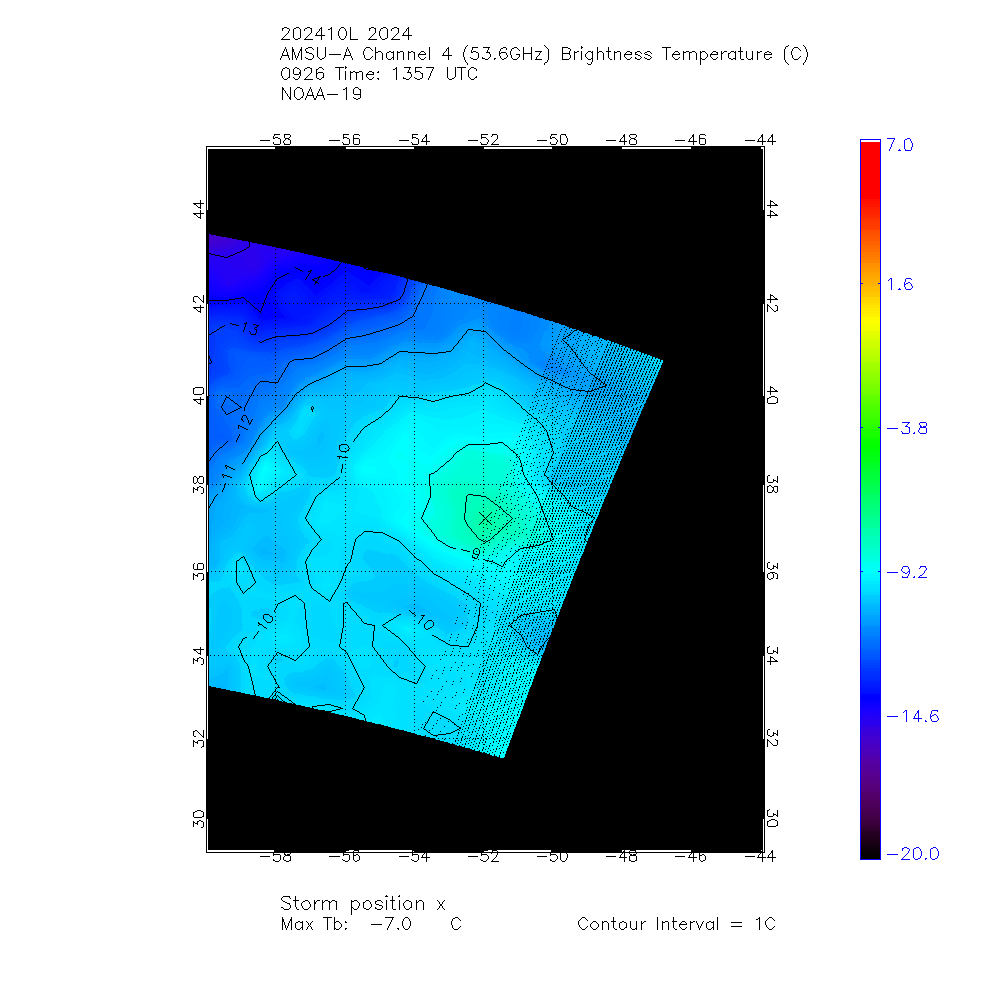Click the '30' latitude label on left axis

tap(199, 818)
